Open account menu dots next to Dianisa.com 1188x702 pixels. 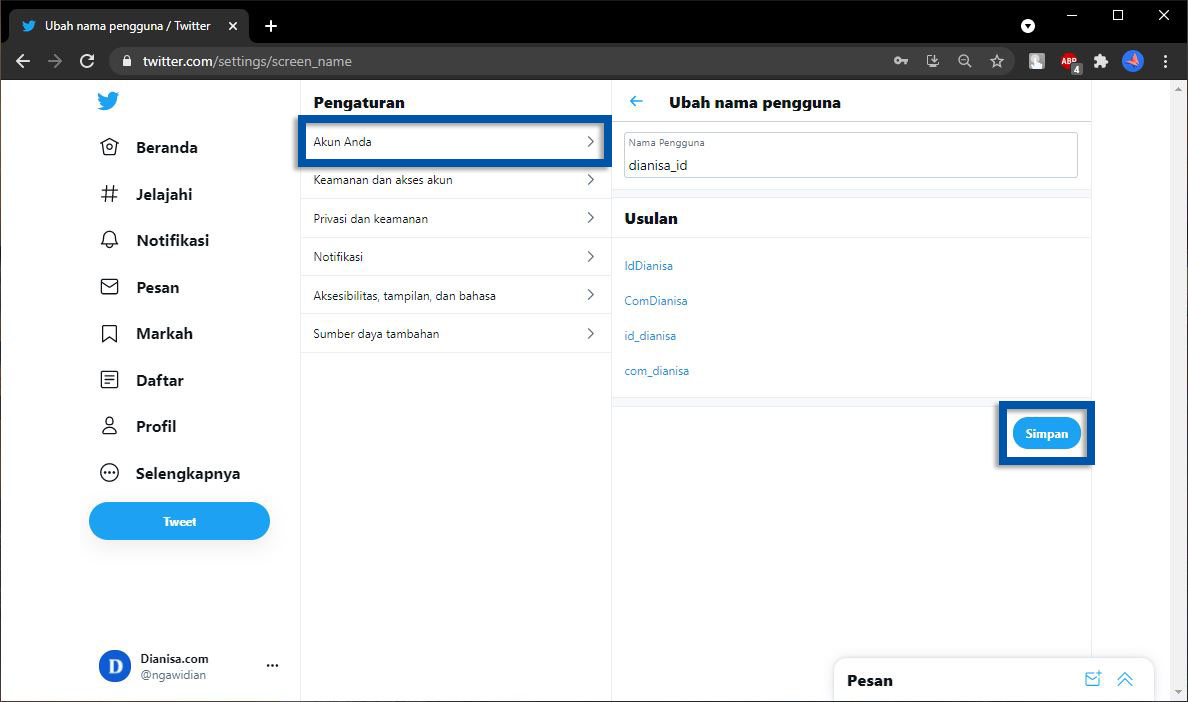(x=272, y=666)
